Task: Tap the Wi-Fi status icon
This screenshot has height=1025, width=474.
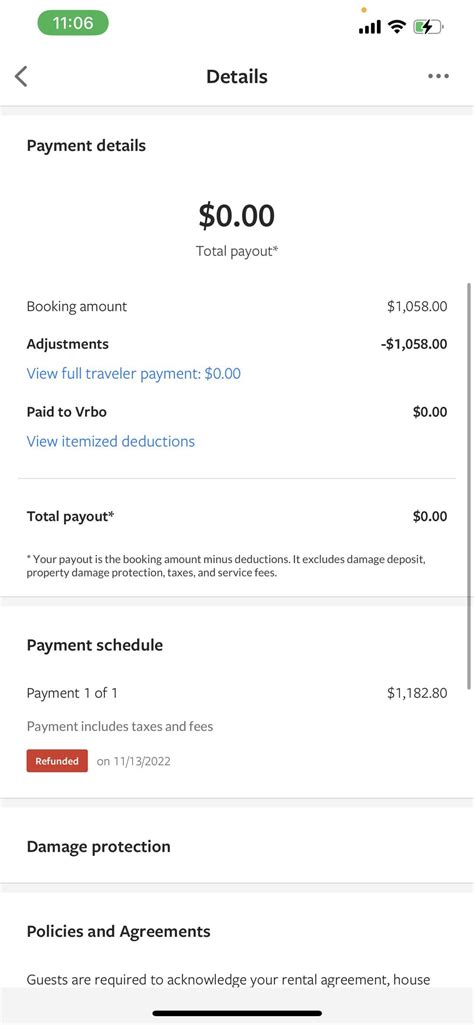Action: [396, 27]
